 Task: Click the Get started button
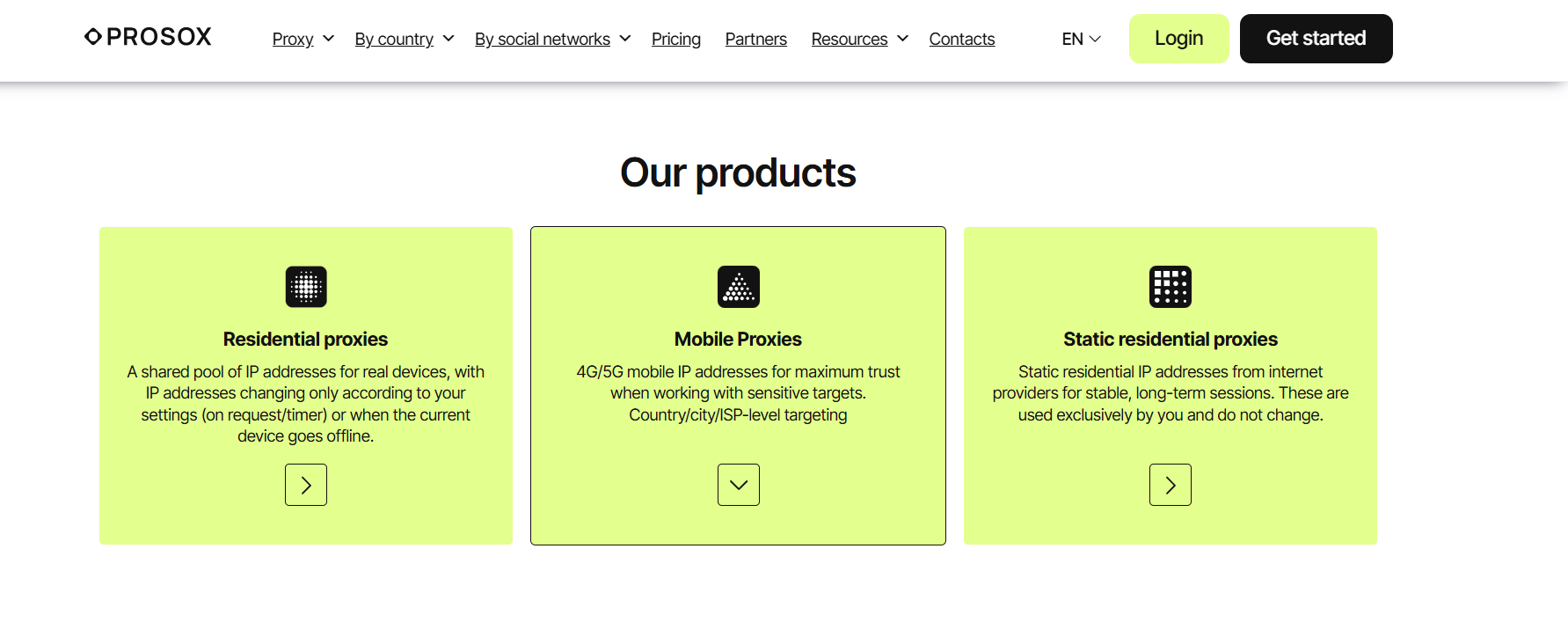coord(1316,39)
